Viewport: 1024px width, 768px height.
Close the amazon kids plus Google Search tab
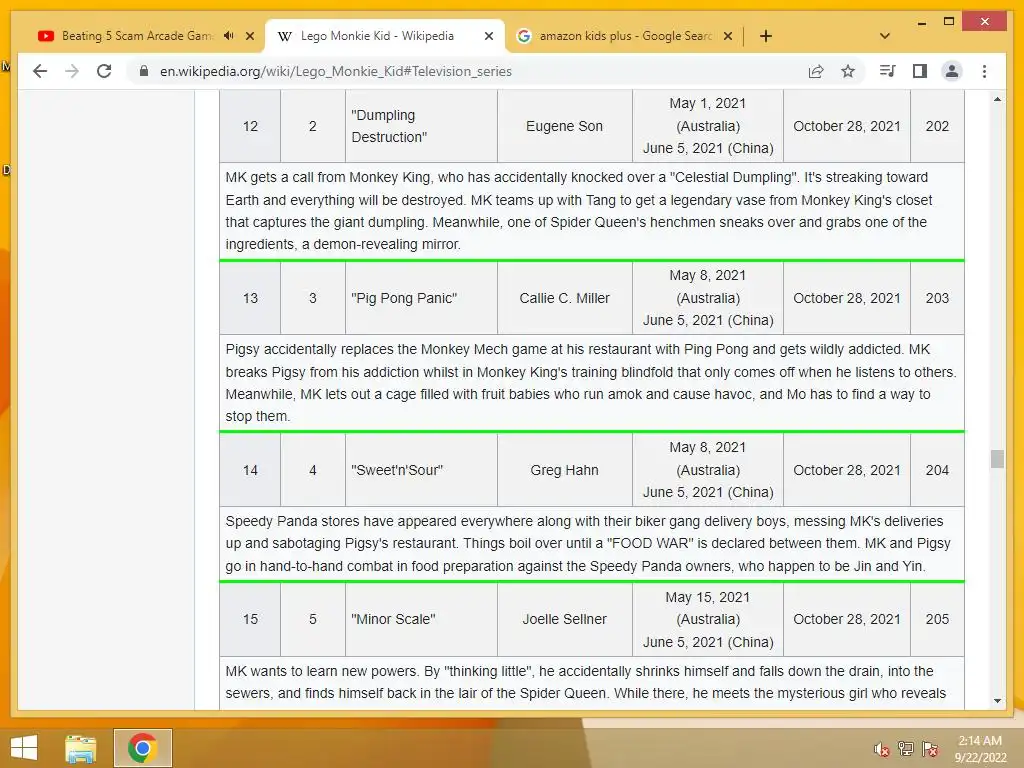728,36
